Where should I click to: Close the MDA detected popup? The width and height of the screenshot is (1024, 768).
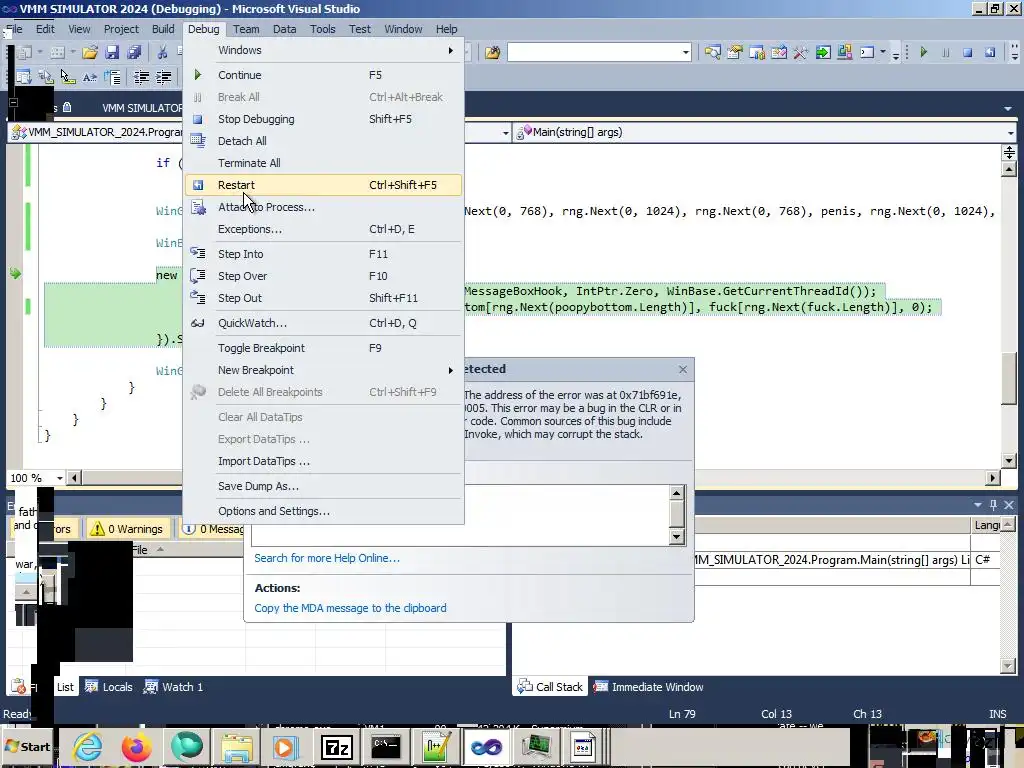click(x=682, y=370)
